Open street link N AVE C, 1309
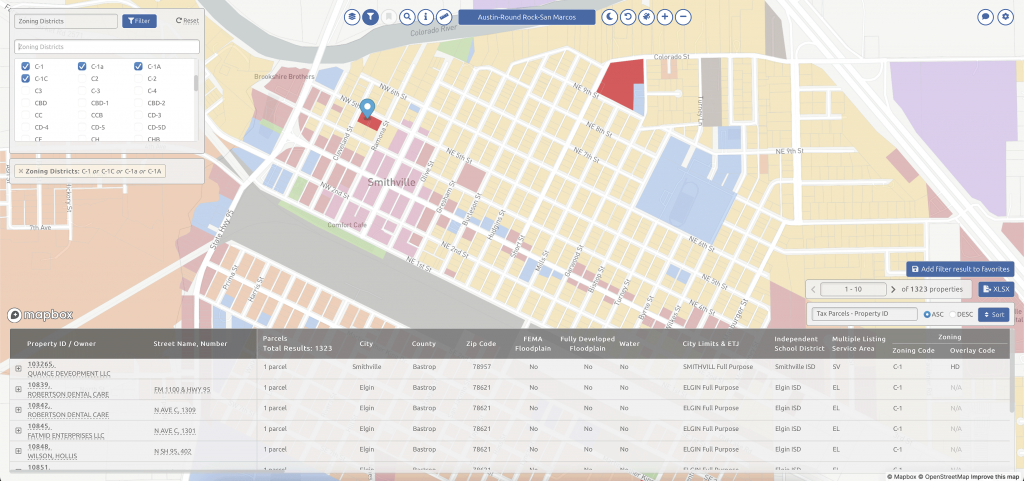This screenshot has height=481, width=1024. (174, 410)
